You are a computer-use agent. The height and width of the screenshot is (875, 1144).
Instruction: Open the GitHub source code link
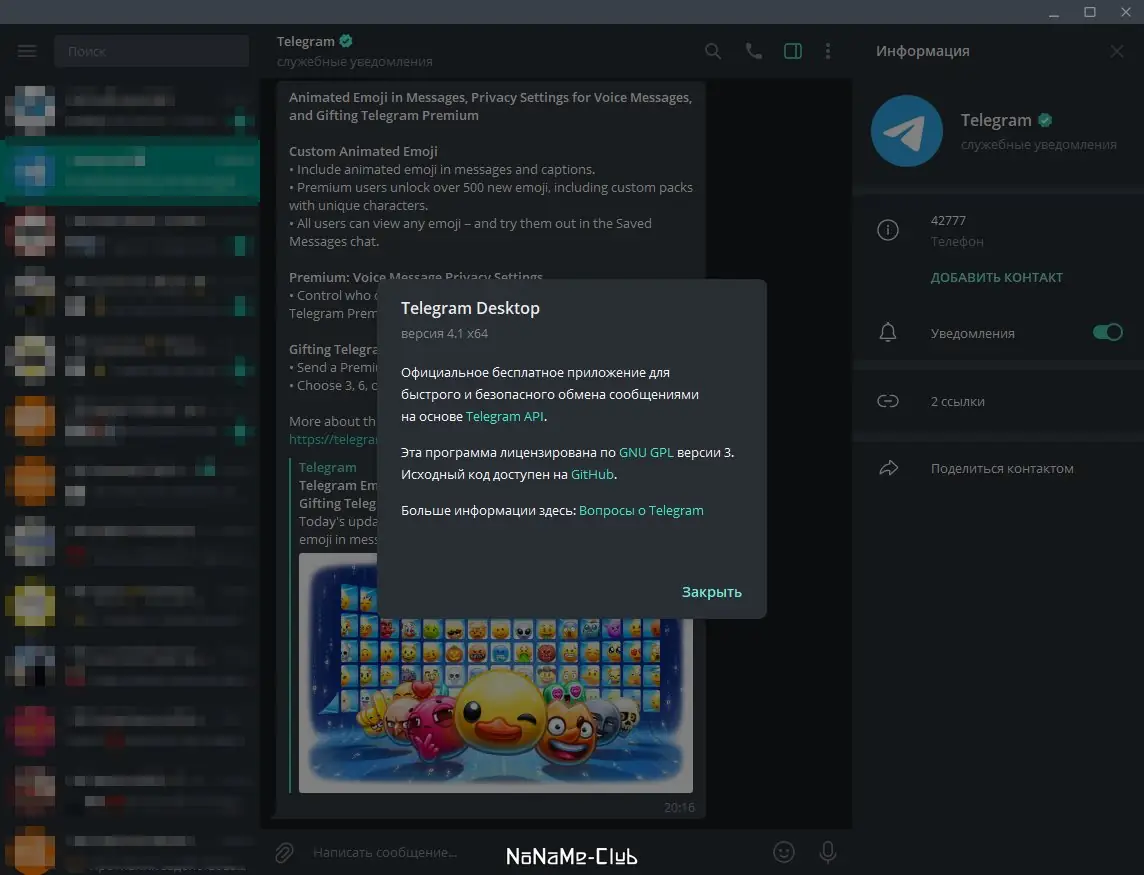coord(592,474)
